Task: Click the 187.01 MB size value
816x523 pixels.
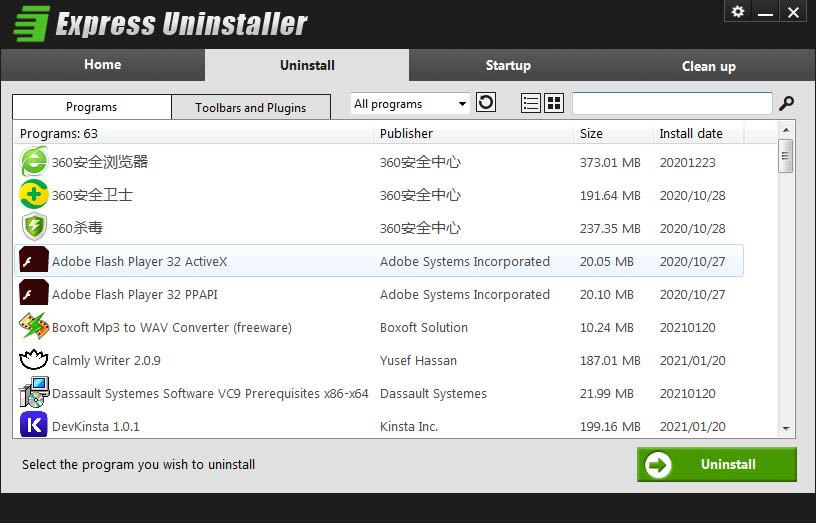Action: 610,360
